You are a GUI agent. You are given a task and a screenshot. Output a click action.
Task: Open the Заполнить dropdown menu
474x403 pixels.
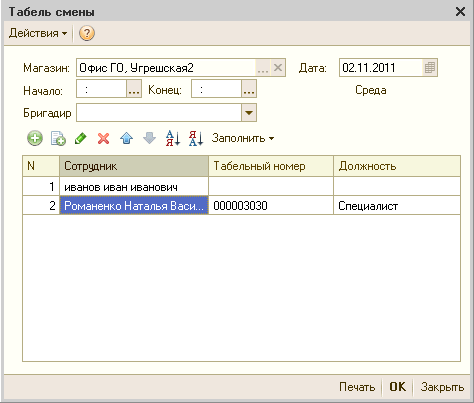click(x=243, y=138)
